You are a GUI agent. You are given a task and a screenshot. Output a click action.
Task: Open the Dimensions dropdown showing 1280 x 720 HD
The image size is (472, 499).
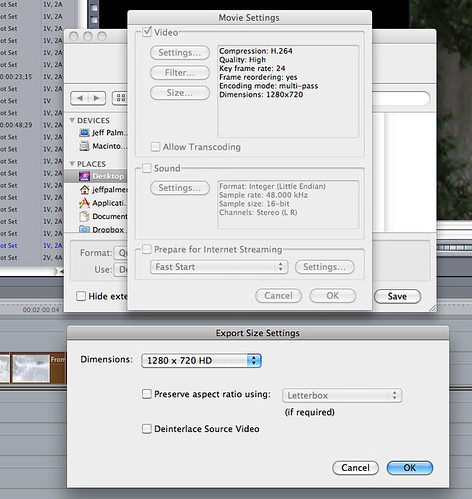(x=201, y=361)
